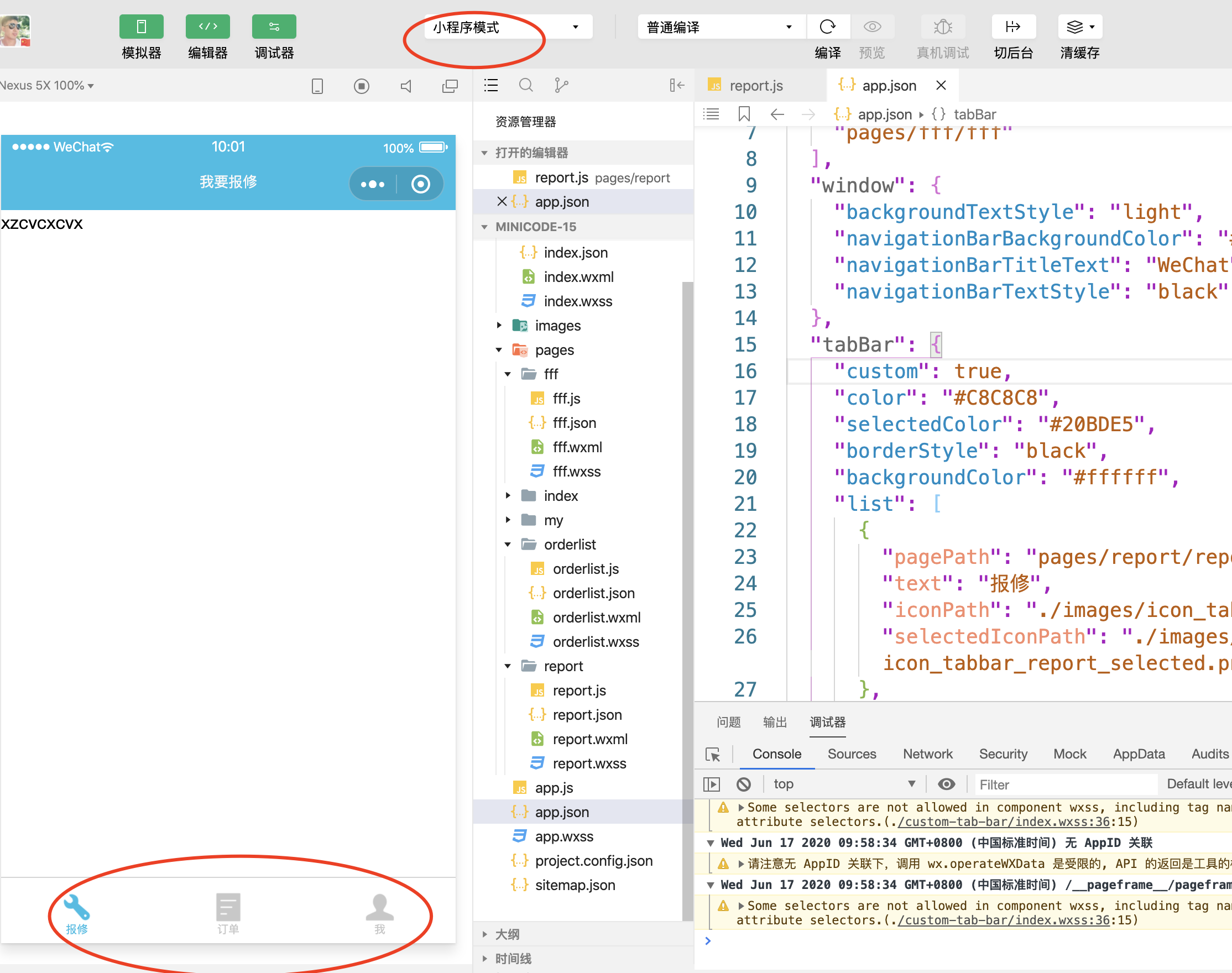Tap the 订单 tab in simulator

tap(228, 913)
